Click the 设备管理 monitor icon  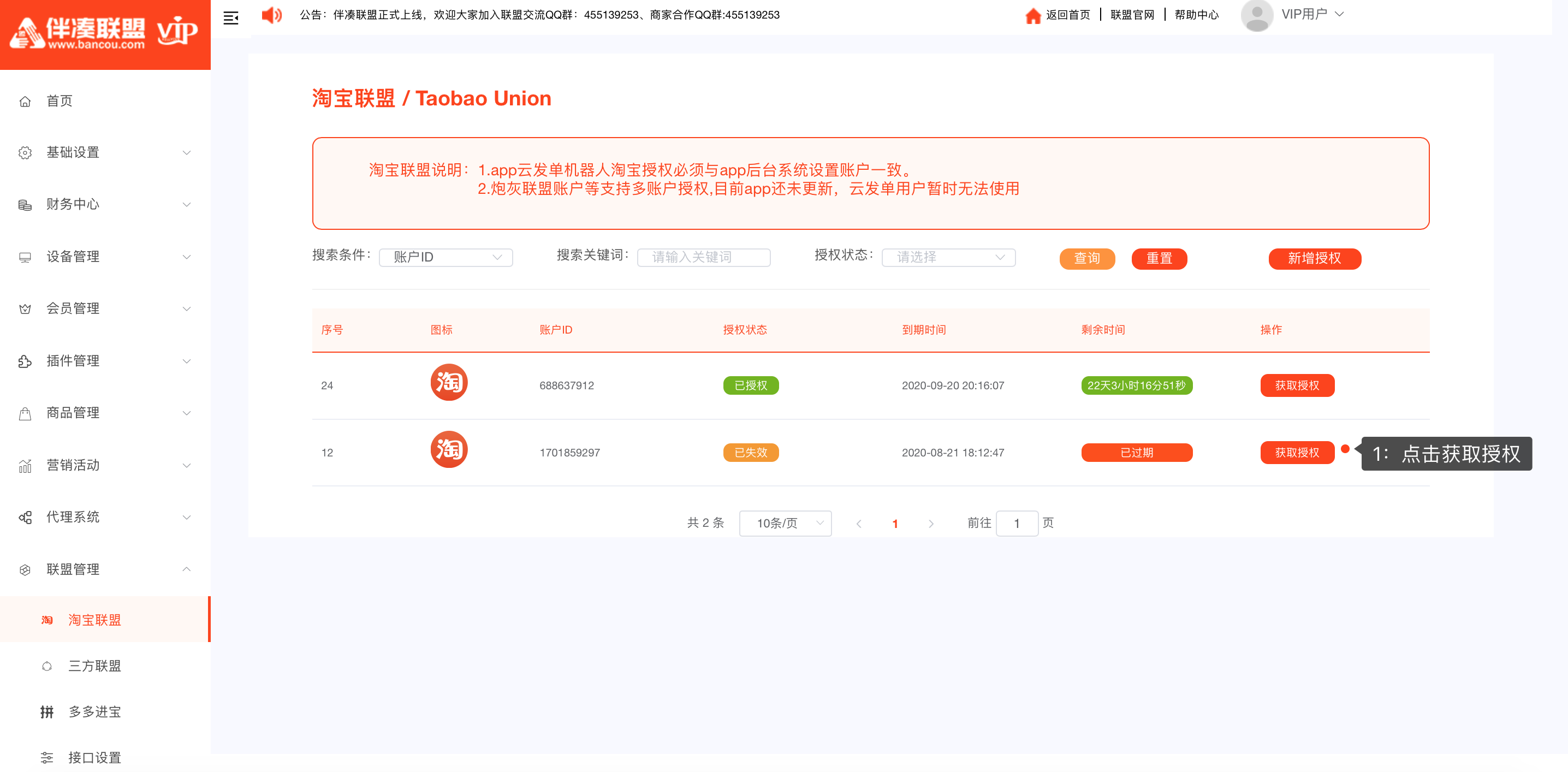click(25, 257)
